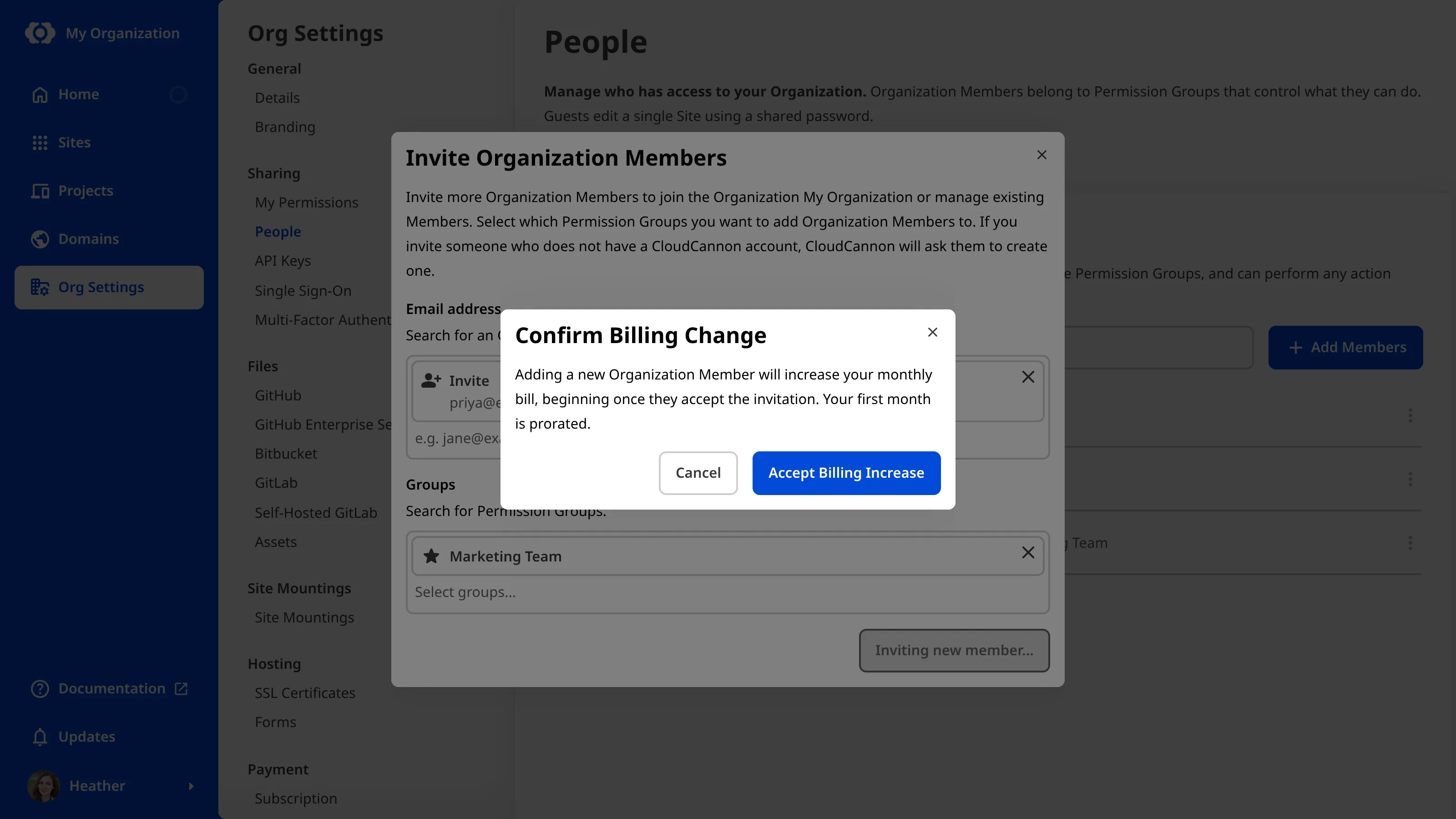Remove the priya invite entry
The width and height of the screenshot is (1456, 819).
tap(1028, 377)
